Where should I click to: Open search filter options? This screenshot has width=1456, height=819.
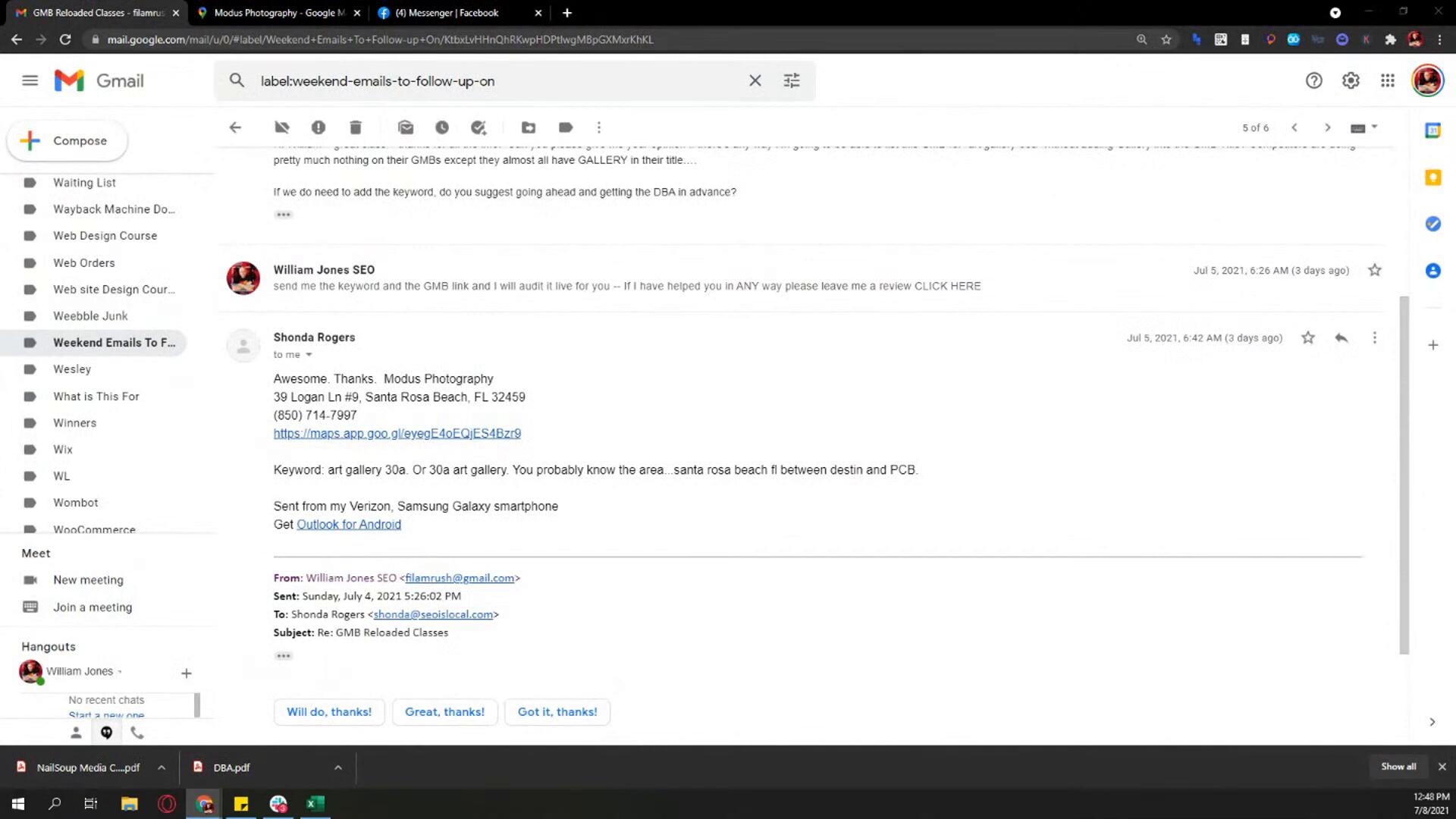[x=791, y=80]
